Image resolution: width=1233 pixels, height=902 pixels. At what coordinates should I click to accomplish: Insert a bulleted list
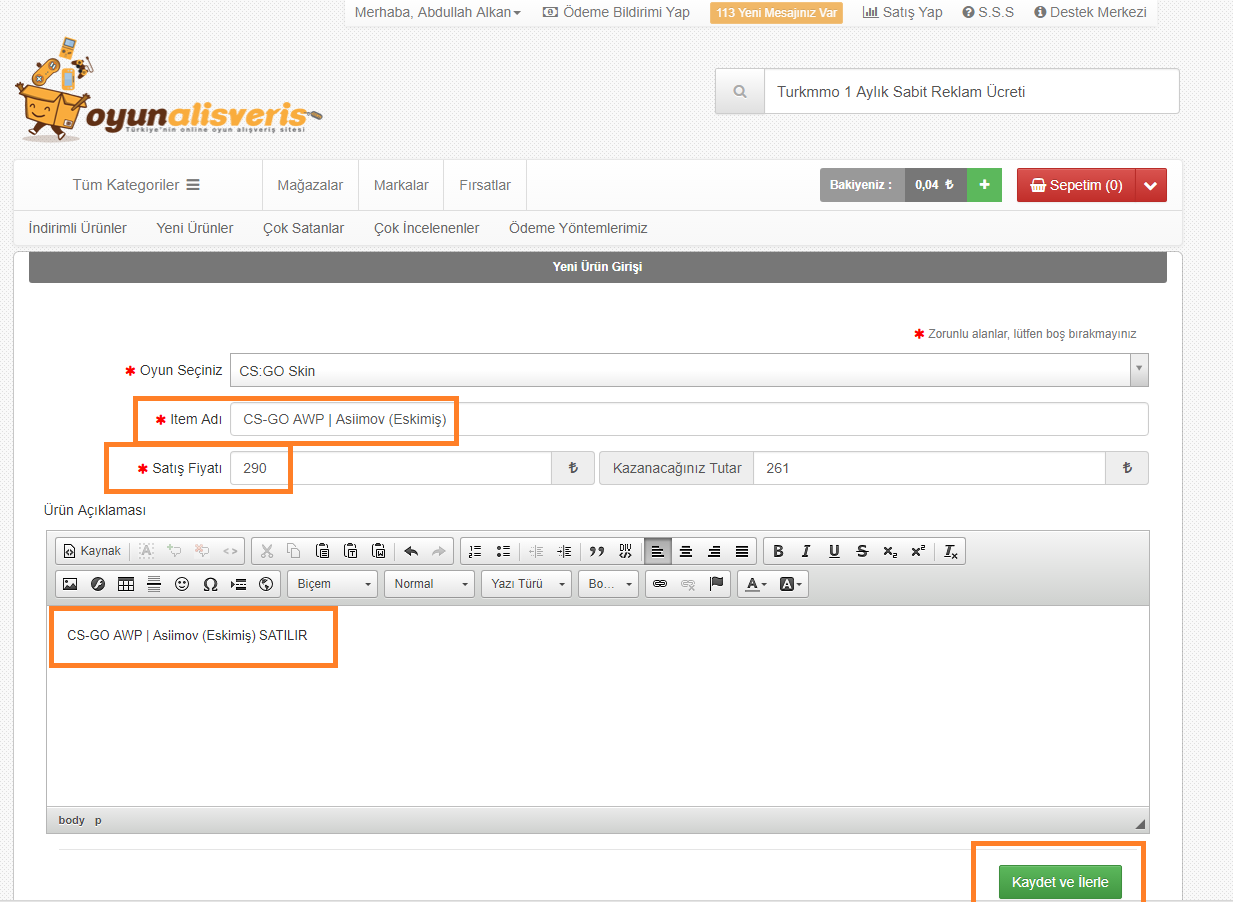click(504, 551)
